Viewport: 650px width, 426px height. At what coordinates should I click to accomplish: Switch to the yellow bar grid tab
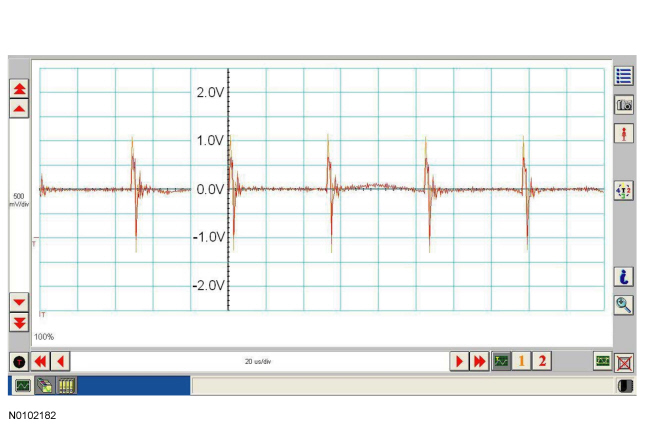click(x=66, y=385)
